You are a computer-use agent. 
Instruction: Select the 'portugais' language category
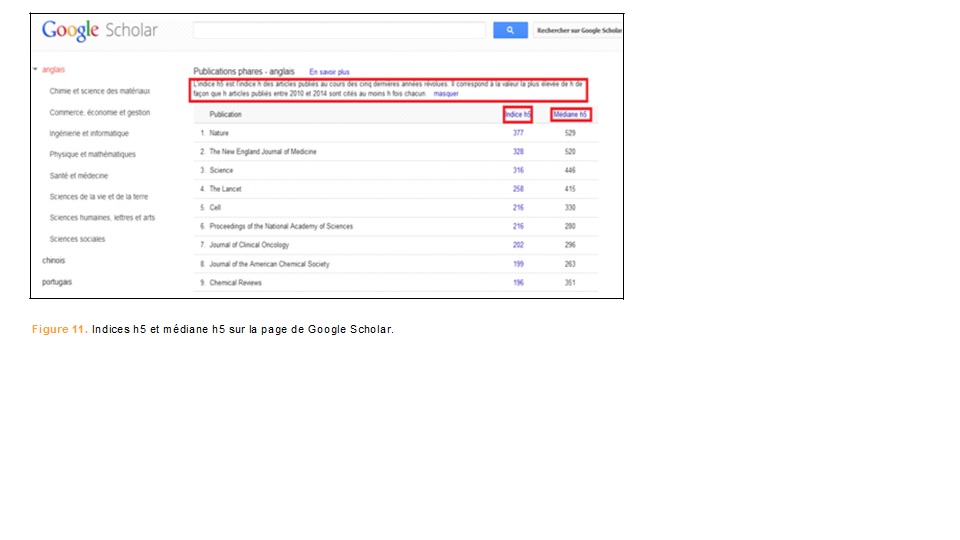57,282
